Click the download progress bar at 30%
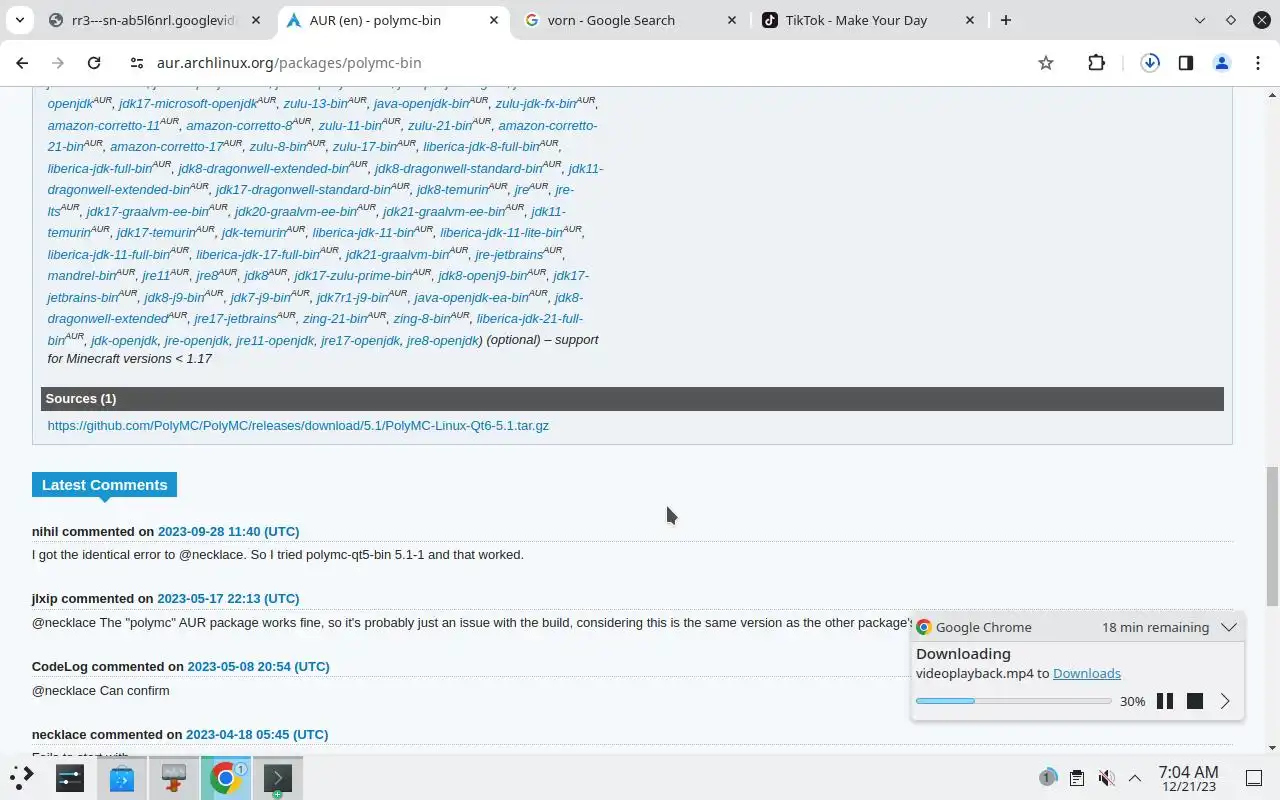Image resolution: width=1280 pixels, height=800 pixels. click(x=1013, y=701)
